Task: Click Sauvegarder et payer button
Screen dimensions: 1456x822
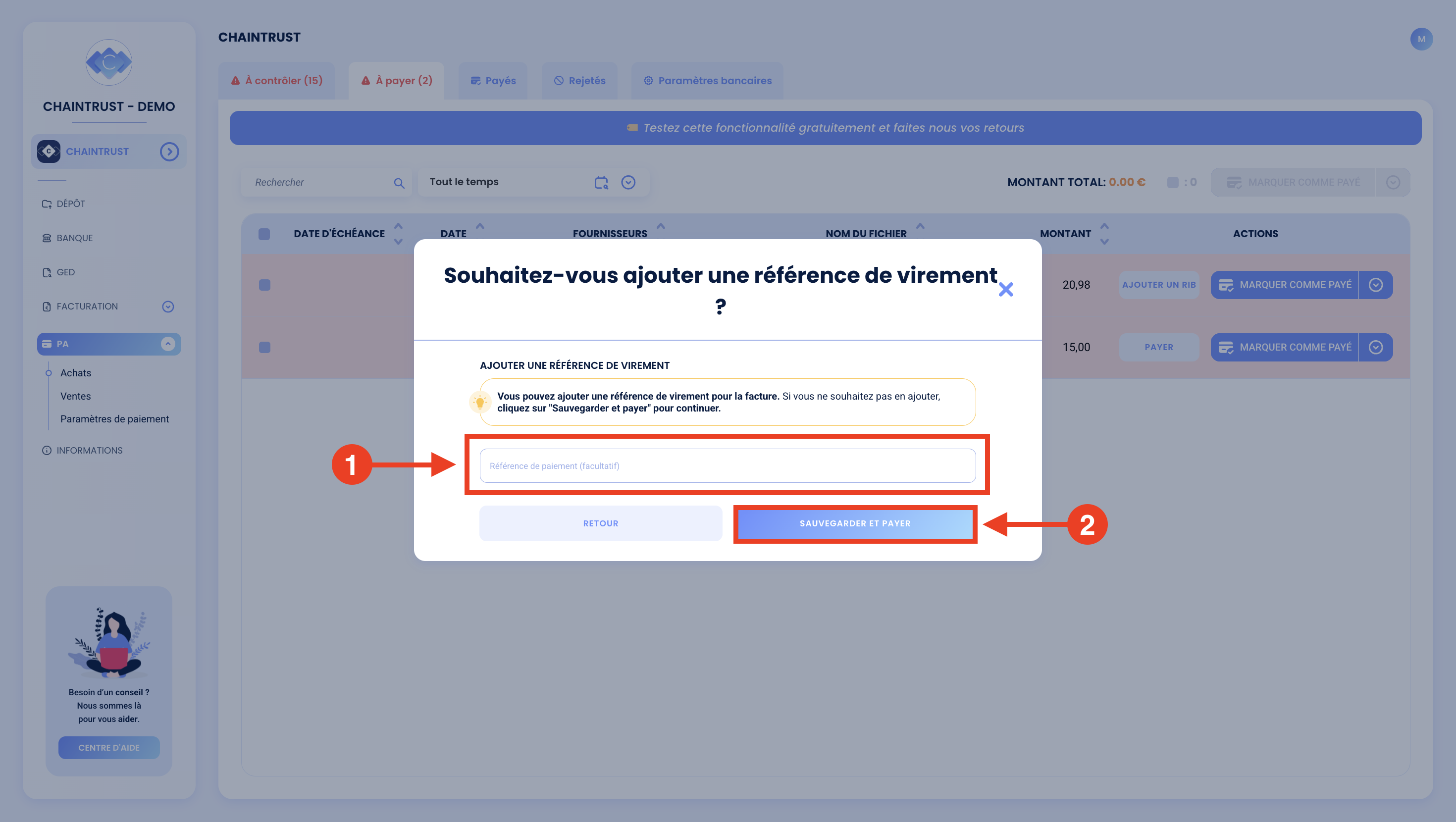Action: (x=855, y=523)
